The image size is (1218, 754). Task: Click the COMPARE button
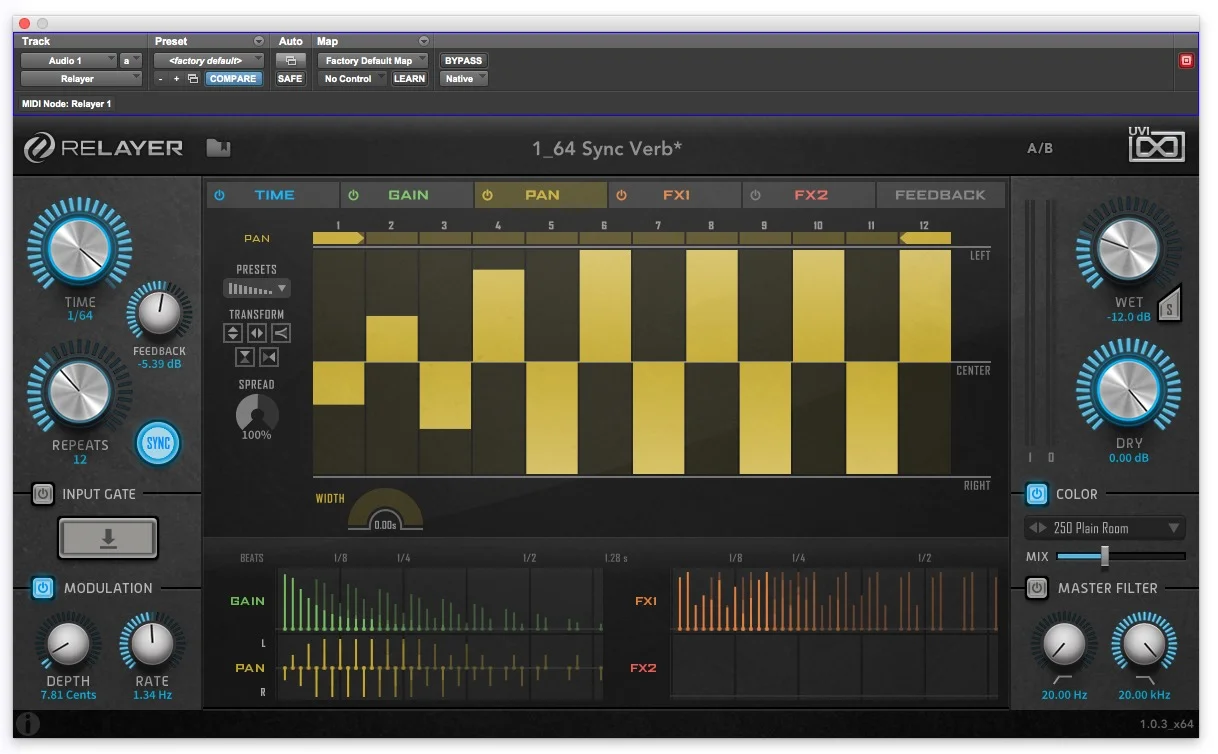tap(233, 78)
